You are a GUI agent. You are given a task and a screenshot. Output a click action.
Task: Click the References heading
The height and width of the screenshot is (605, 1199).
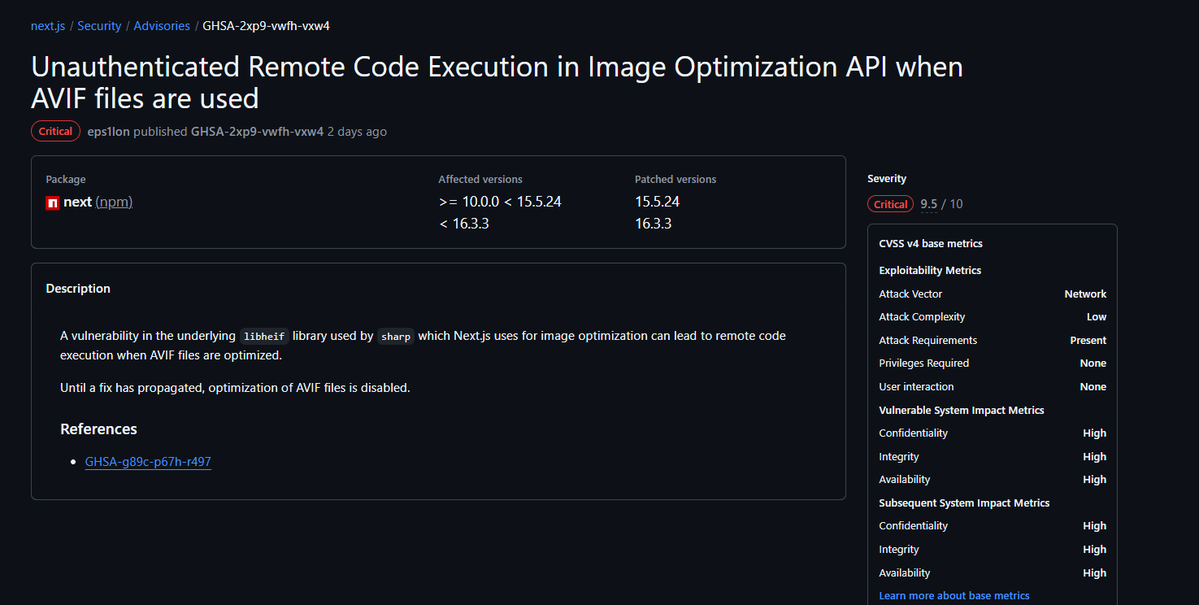point(99,429)
